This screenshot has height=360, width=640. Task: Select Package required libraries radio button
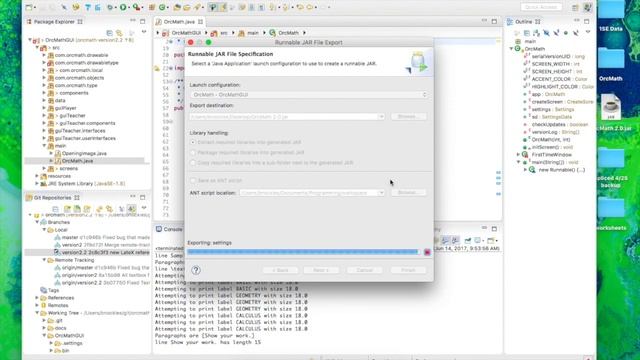(193, 152)
